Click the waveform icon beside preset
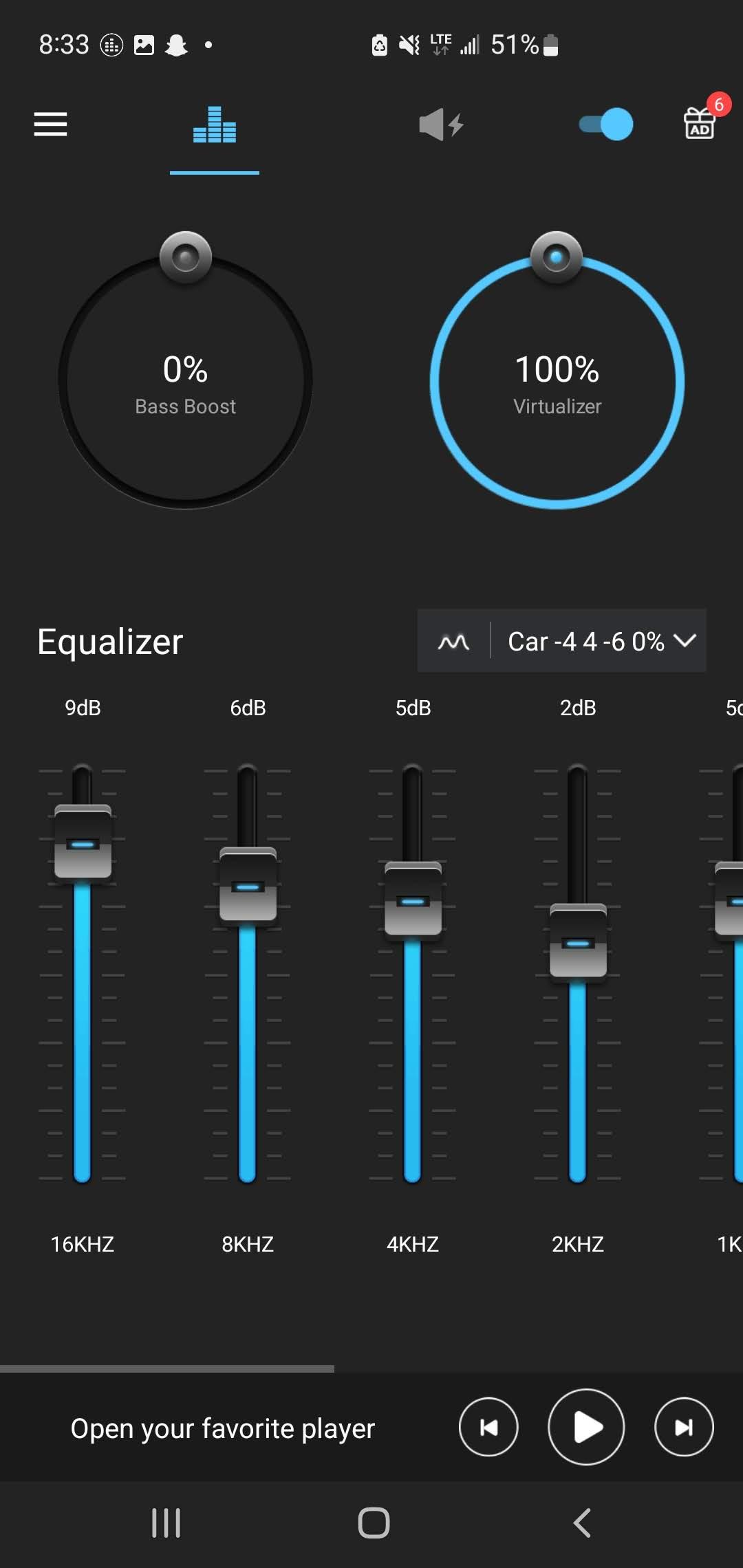The width and height of the screenshot is (743, 1568). (453, 641)
